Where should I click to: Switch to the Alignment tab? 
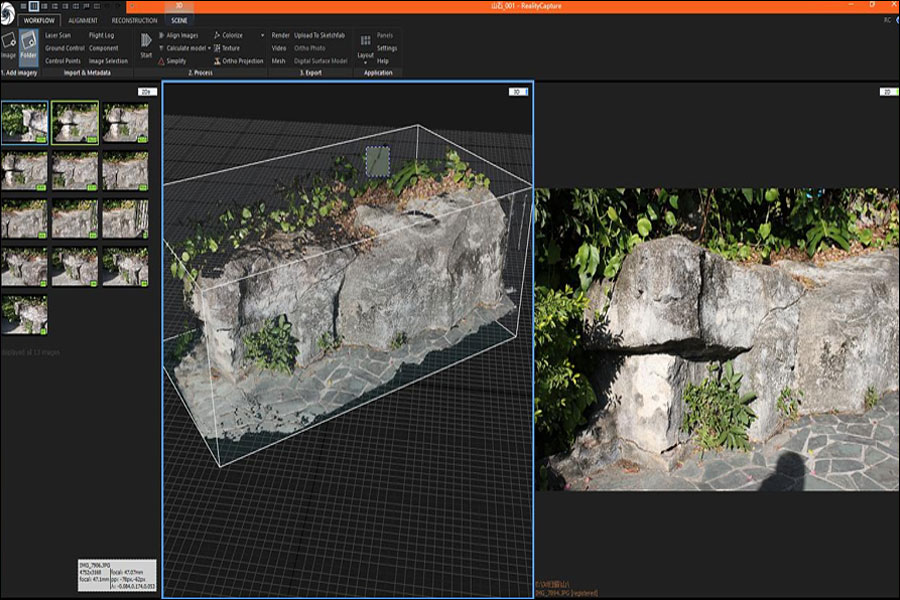coord(85,22)
